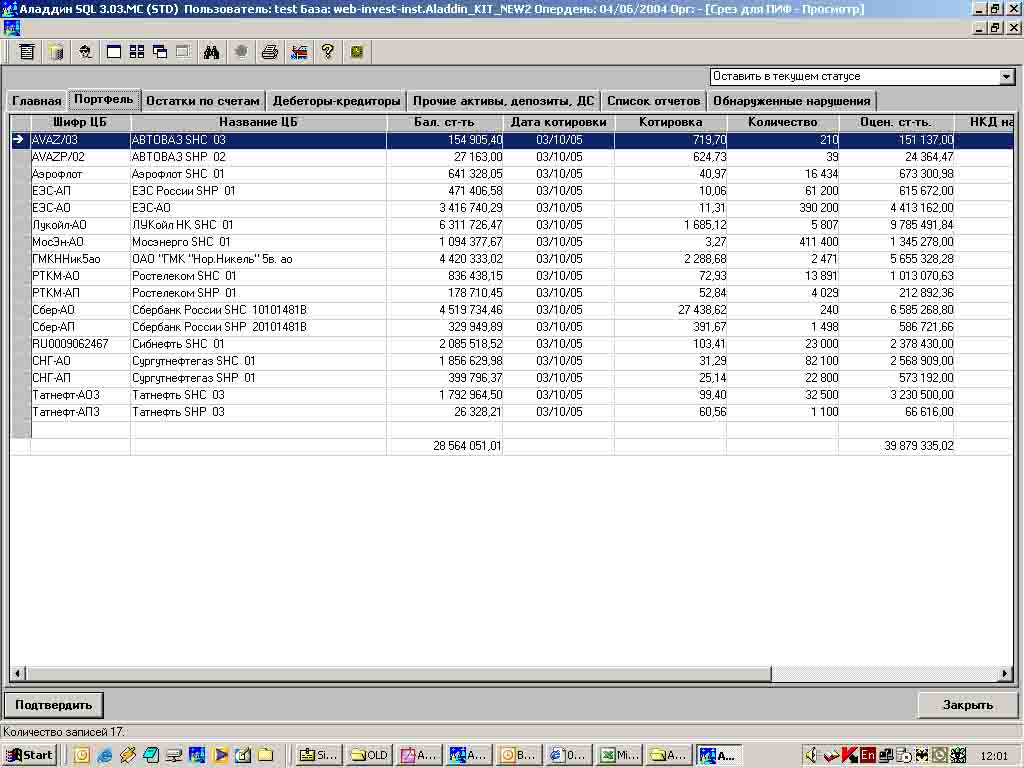Click the horizontal scrollbar thumb
This screenshot has height=768, width=1024.
click(x=398, y=673)
